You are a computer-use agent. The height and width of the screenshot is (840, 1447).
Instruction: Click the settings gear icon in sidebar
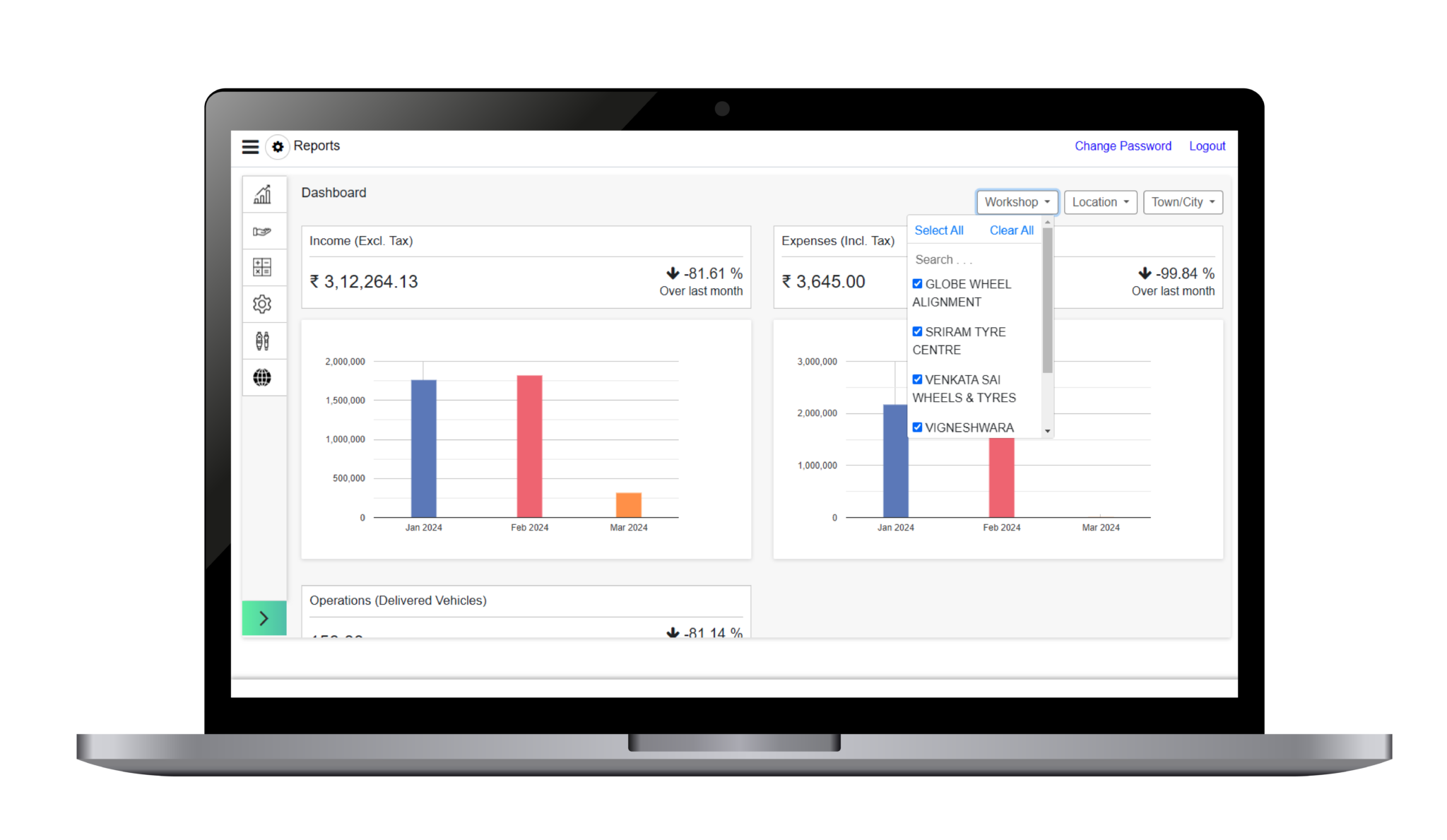pos(264,304)
